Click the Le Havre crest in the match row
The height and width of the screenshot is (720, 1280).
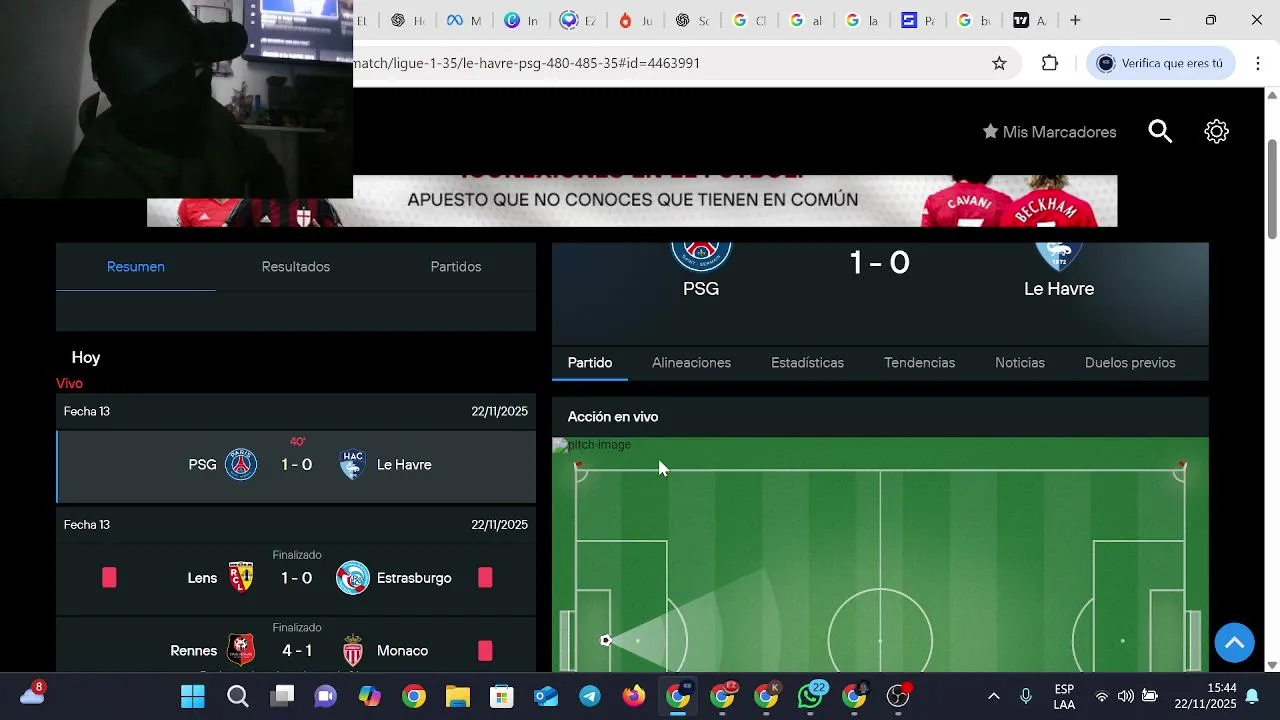[x=352, y=464]
